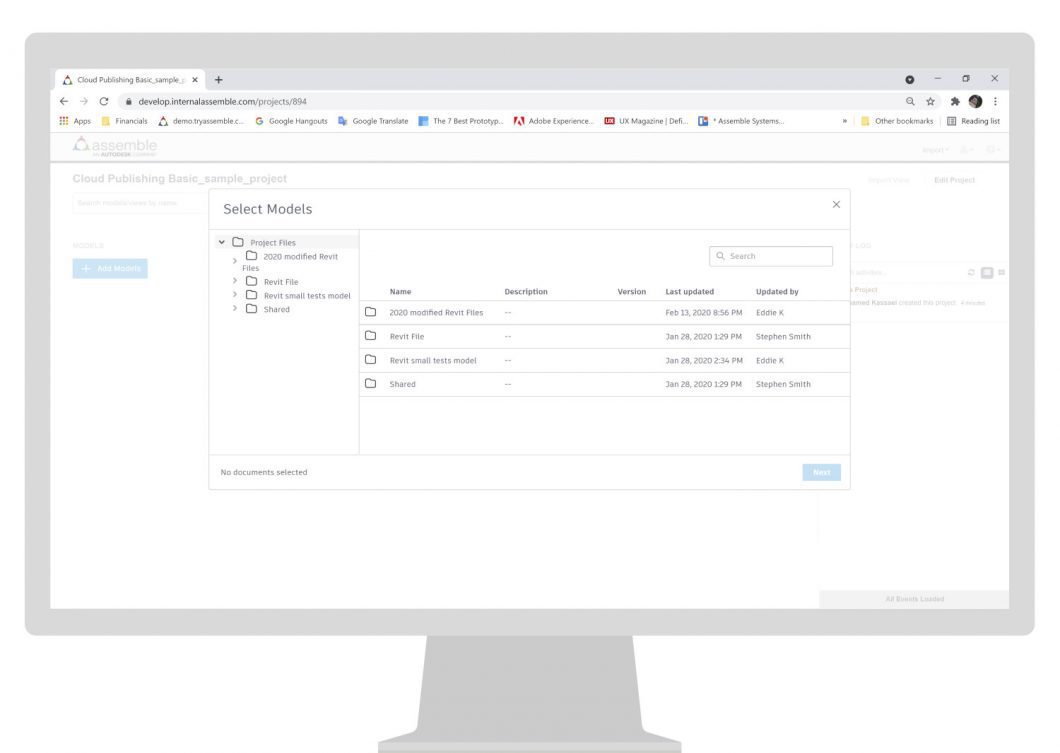Screen dimensions: 1060x753
Task: Open the browser extensions puzzle icon
Action: point(955,101)
